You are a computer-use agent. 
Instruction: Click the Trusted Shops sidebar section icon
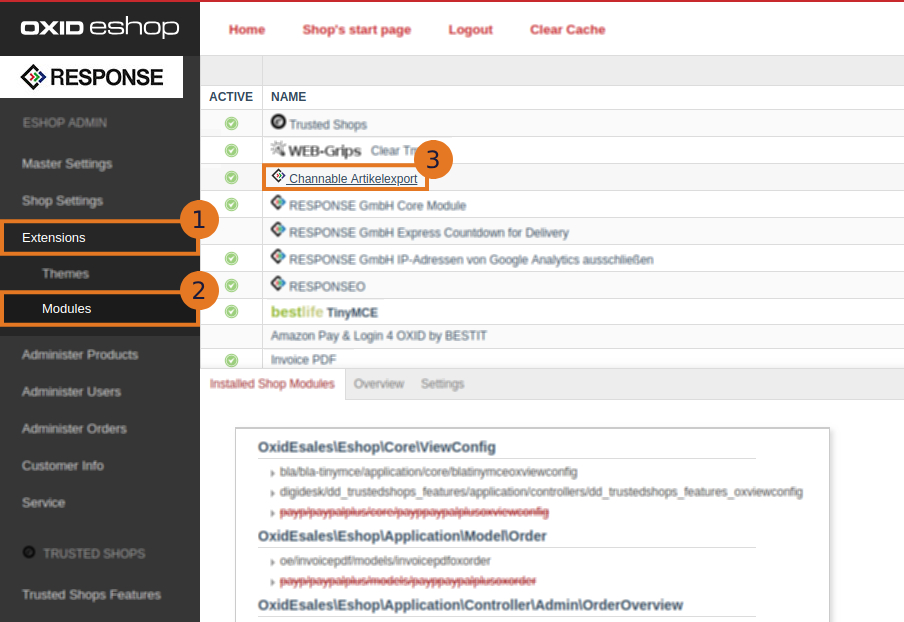tap(29, 553)
